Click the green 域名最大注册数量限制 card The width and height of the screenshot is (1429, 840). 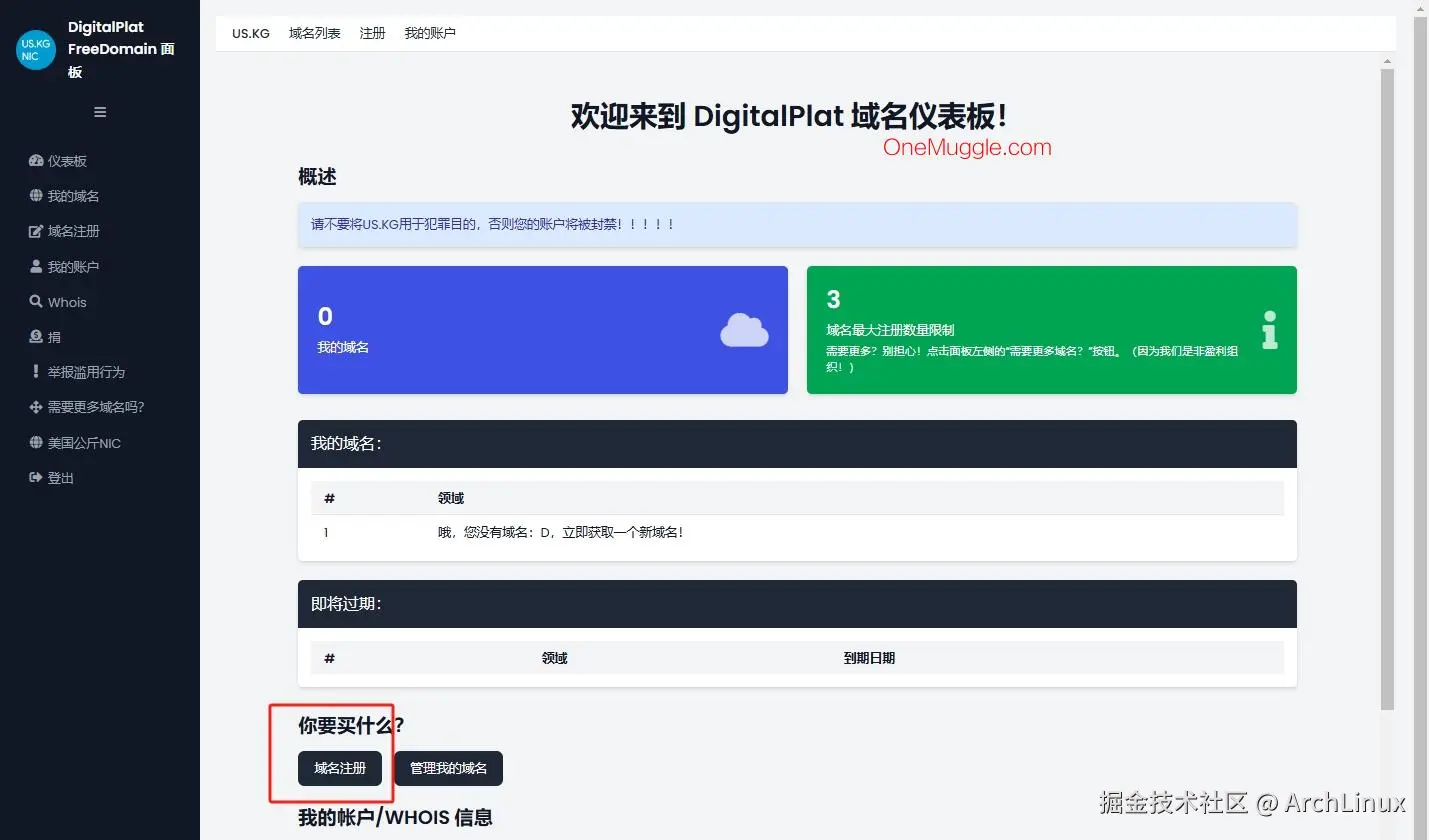tap(1052, 330)
